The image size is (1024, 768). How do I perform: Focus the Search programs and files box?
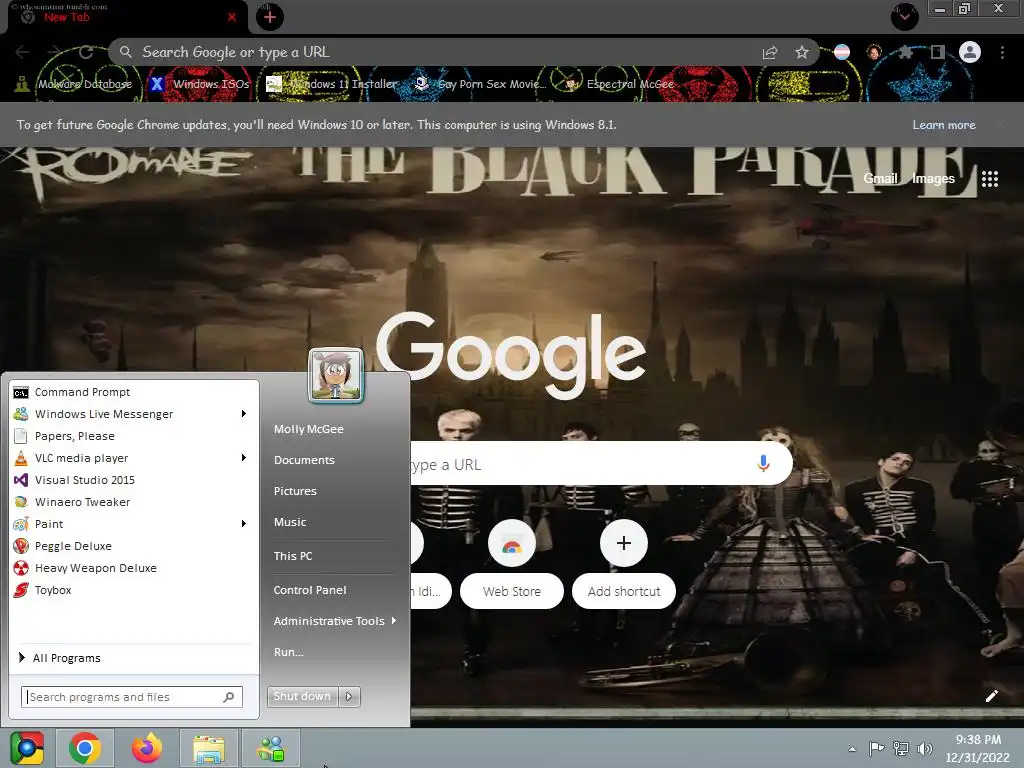pos(131,697)
